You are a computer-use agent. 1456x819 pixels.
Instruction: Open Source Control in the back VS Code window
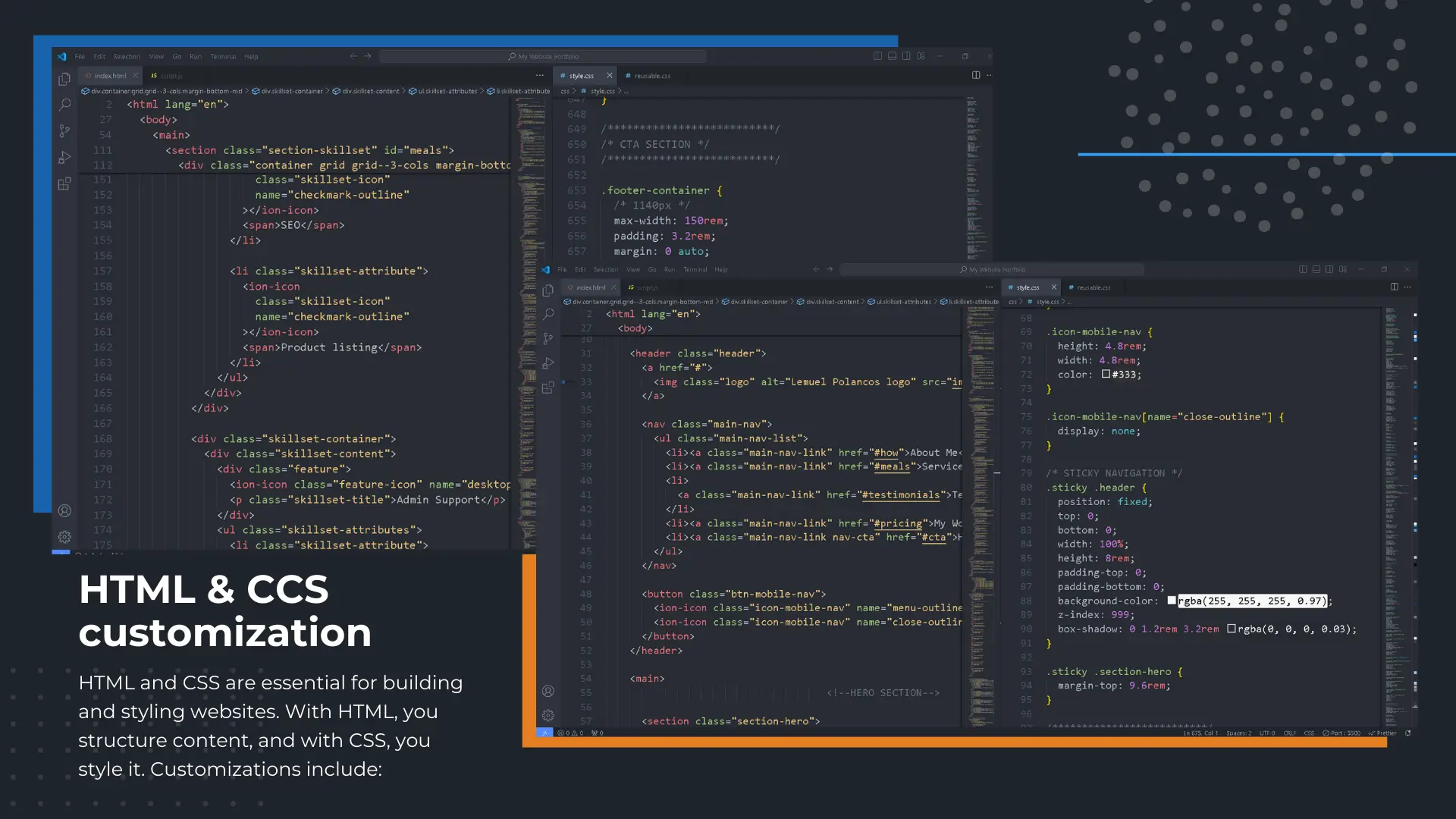(64, 131)
